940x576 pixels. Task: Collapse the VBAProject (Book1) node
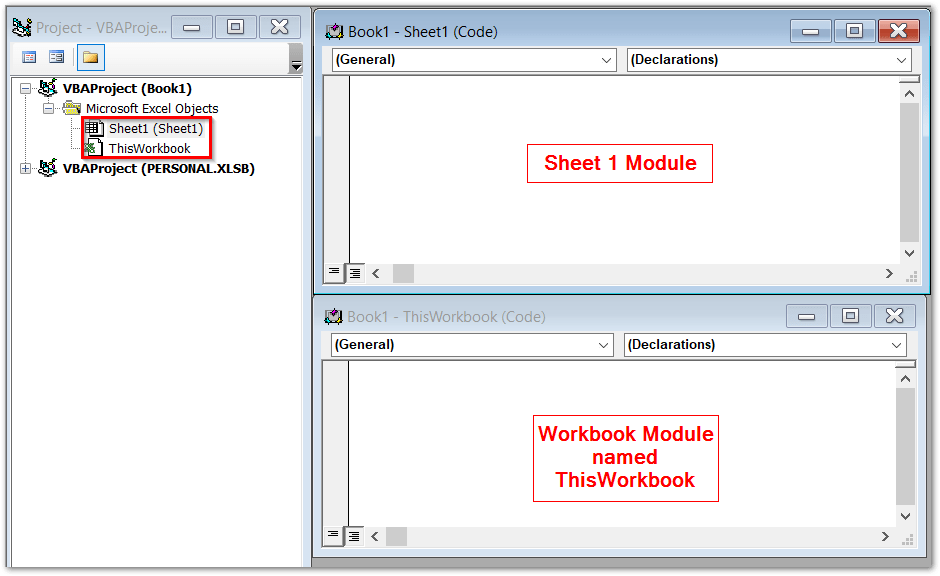(27, 88)
